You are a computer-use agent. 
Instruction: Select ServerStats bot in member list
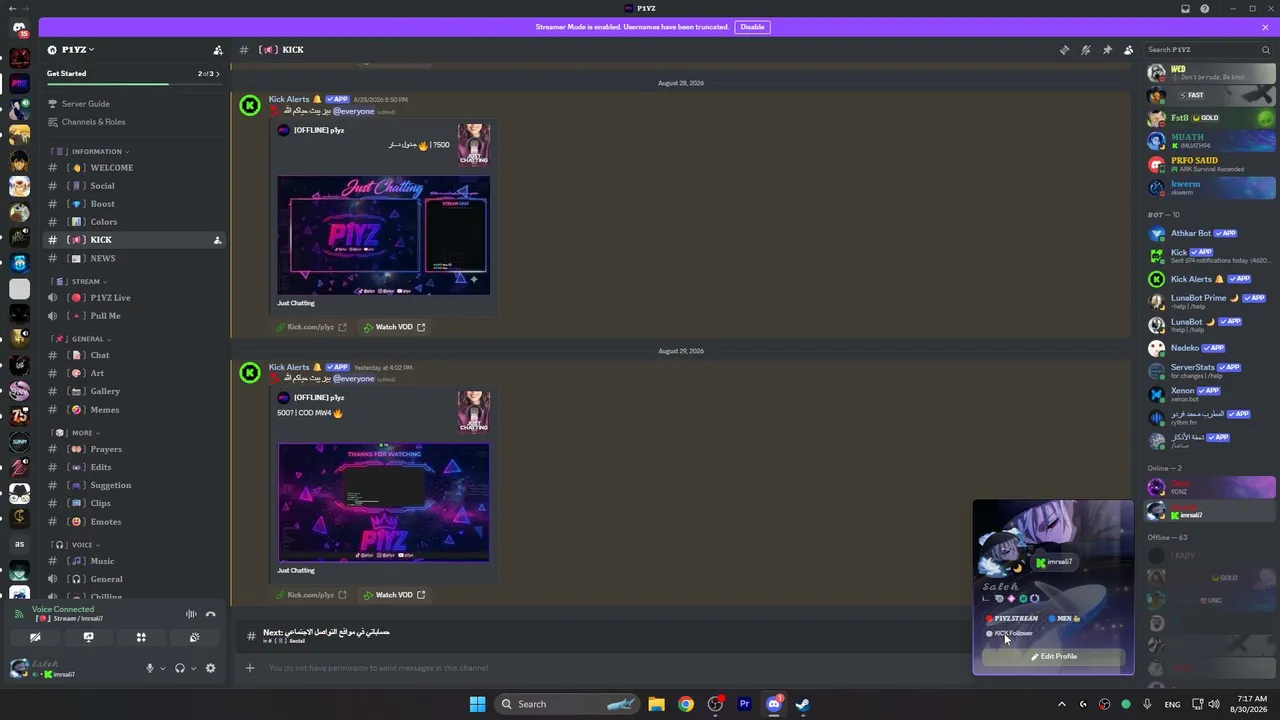(x=1211, y=371)
